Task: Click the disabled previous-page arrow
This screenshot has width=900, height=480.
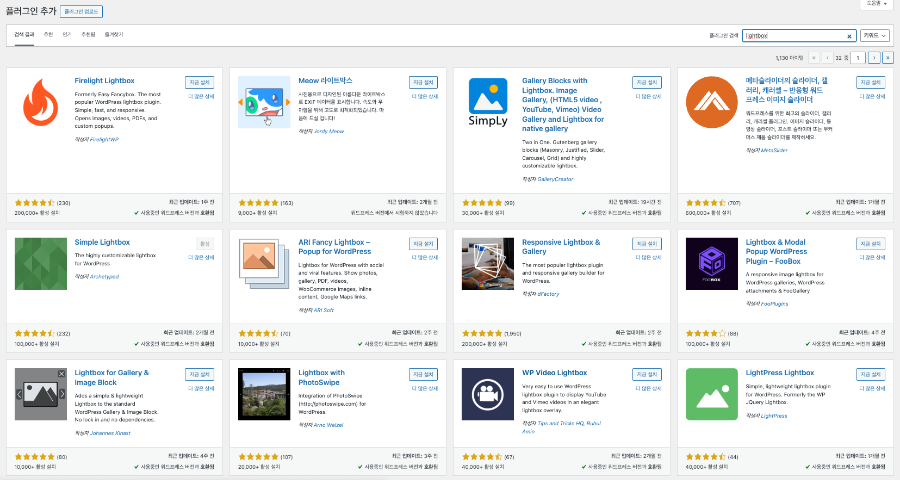Action: pos(827,57)
